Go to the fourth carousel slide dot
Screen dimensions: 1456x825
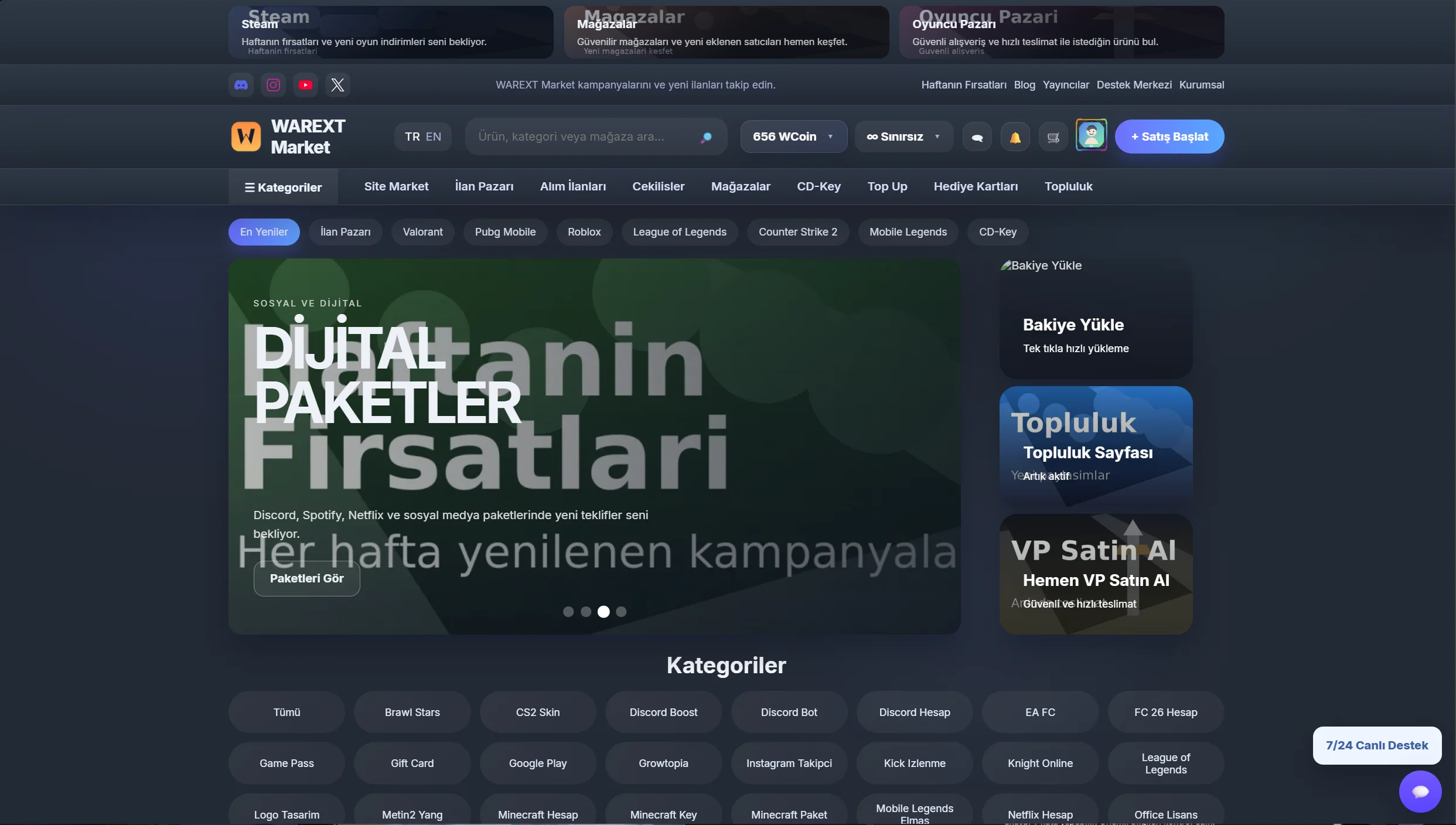click(621, 612)
